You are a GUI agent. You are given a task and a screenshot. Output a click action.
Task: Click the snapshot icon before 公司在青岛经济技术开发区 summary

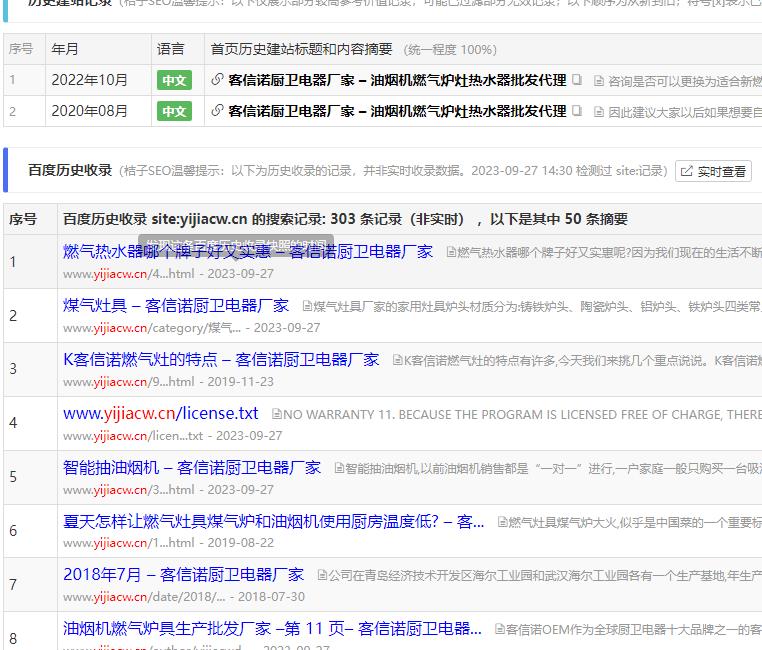point(323,575)
